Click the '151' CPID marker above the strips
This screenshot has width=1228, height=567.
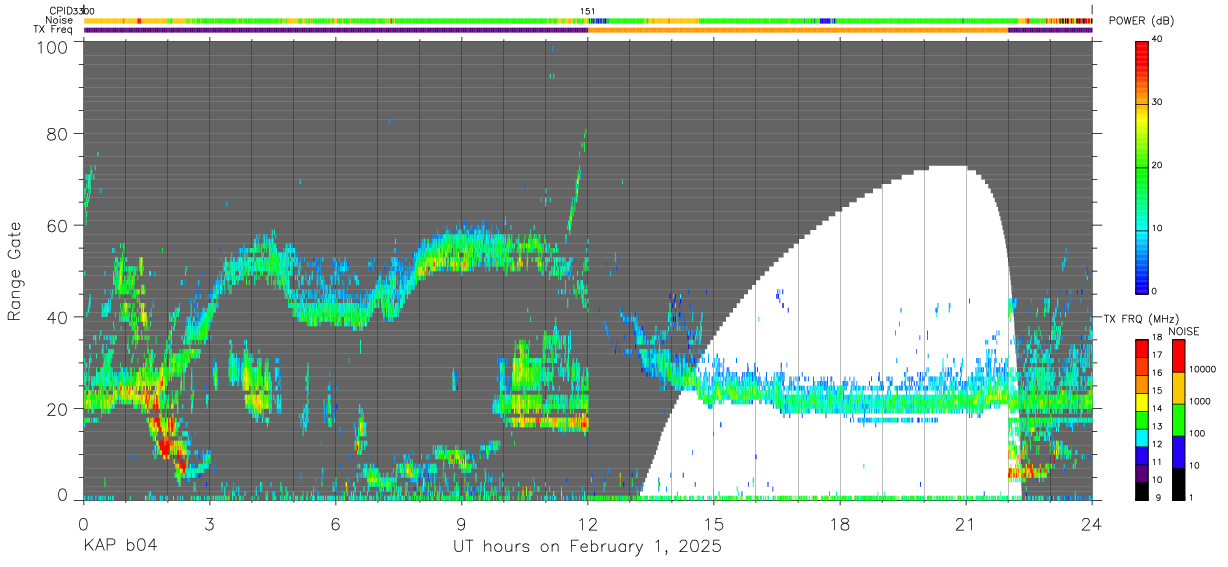coord(588,10)
